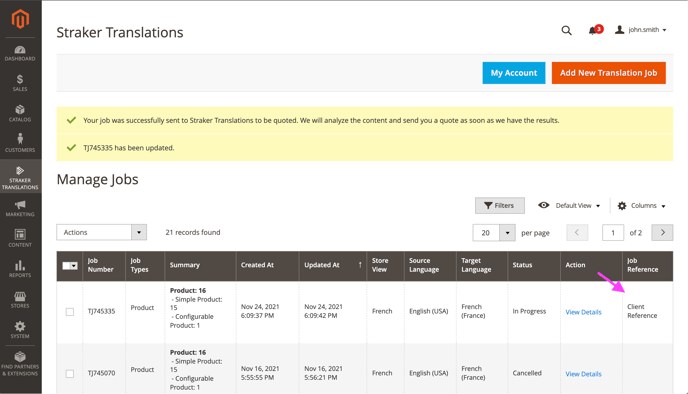Viewport: 688px width, 394px height.
Task: Click the search magnifier icon
Action: pyautogui.click(x=566, y=30)
